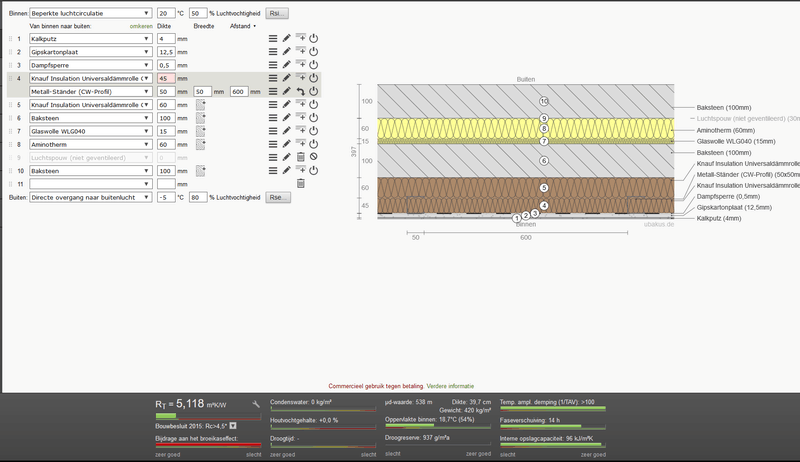Toggle power switch for Baksteen layer 6
Screen dimensions: 800x462
point(313,117)
